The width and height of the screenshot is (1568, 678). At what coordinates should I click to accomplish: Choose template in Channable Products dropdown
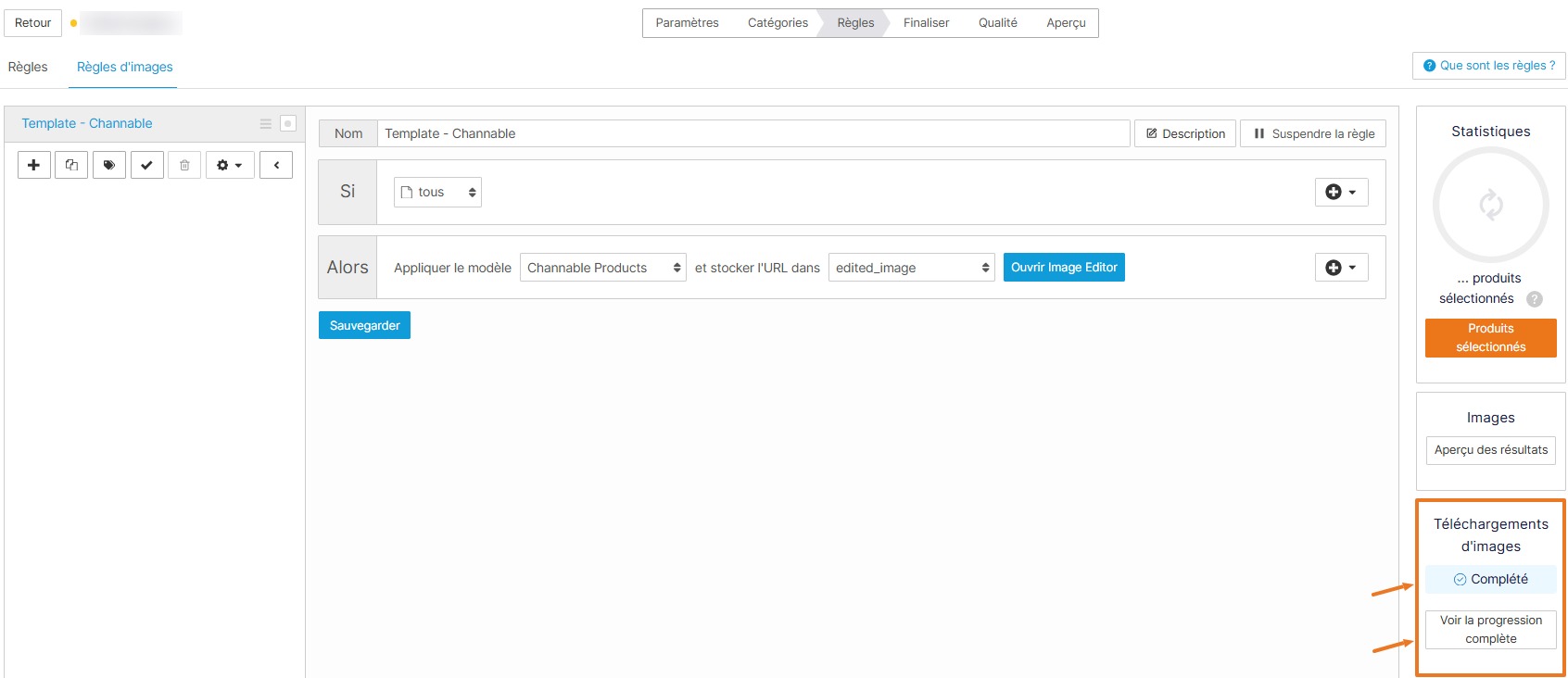point(602,268)
